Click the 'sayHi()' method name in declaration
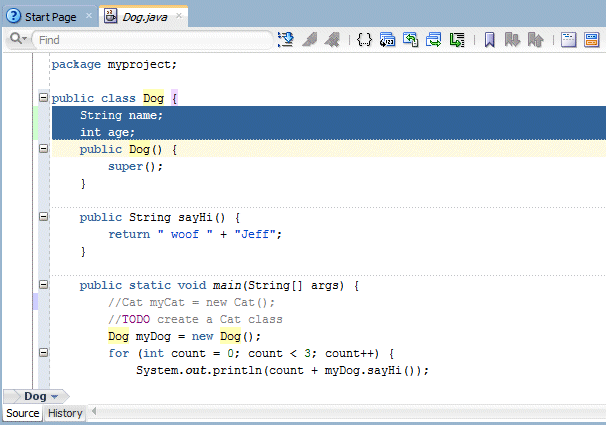The image size is (606, 425). (x=201, y=217)
